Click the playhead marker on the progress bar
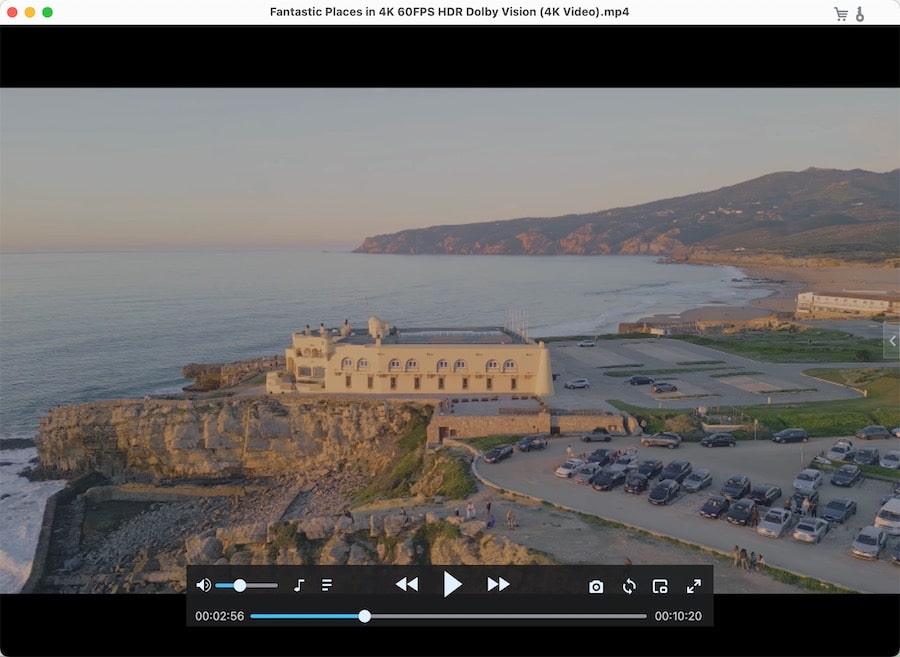Viewport: 900px width, 657px height. click(364, 616)
